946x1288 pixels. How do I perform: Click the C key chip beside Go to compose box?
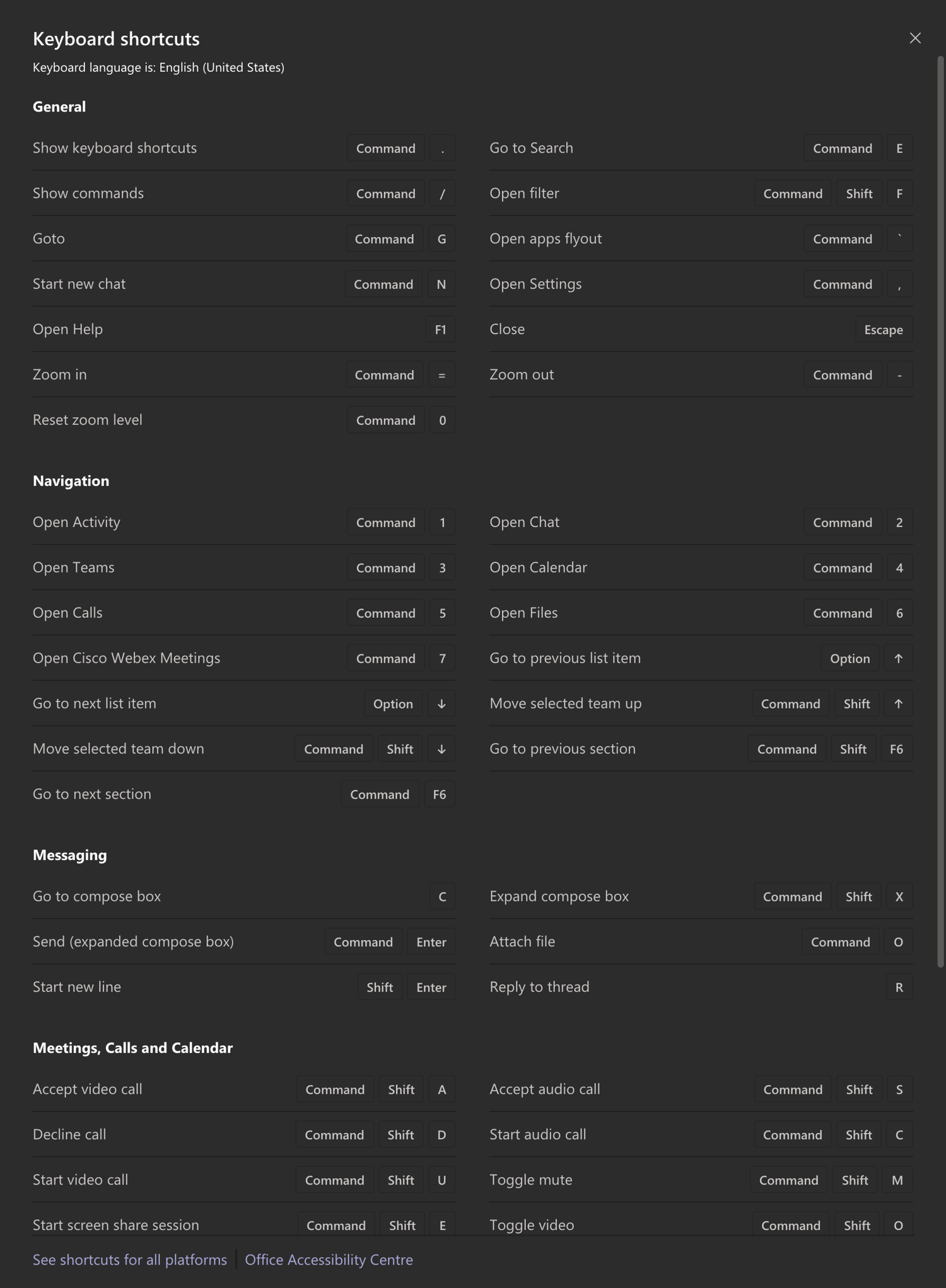[441, 896]
